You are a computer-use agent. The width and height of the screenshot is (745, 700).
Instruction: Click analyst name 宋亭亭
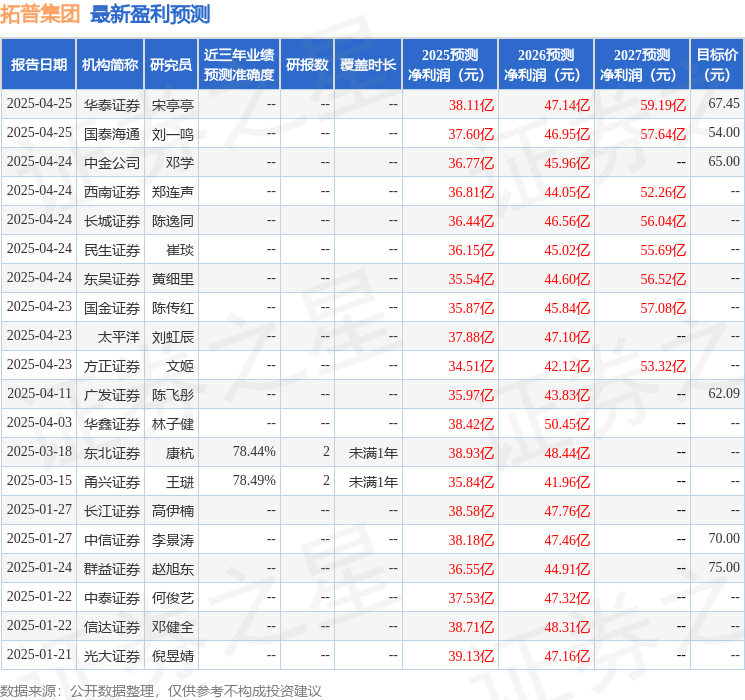pos(172,105)
